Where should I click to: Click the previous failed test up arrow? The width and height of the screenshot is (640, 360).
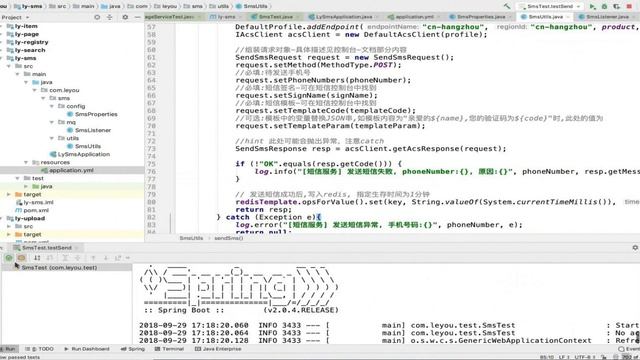[x=93, y=258]
